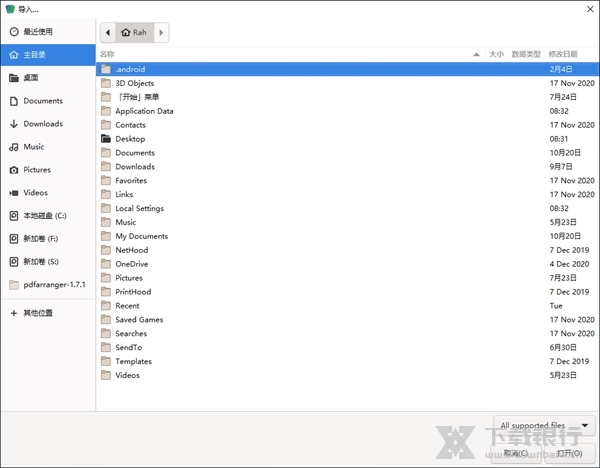The height and width of the screenshot is (468, 600).
Task: Select 桌面 in the sidebar
Action: pyautogui.click(x=31, y=78)
